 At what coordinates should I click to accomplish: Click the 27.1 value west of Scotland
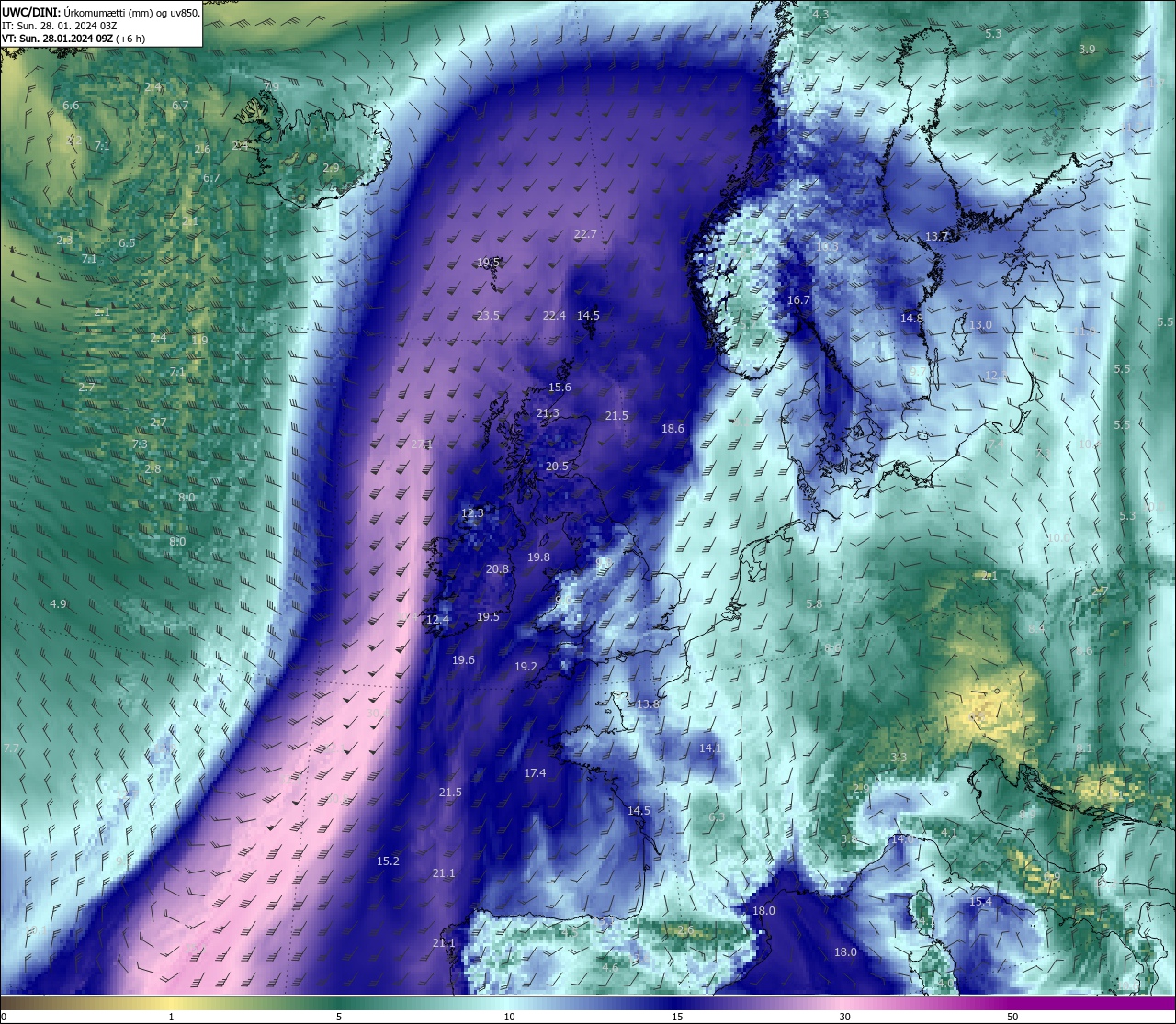click(x=421, y=444)
